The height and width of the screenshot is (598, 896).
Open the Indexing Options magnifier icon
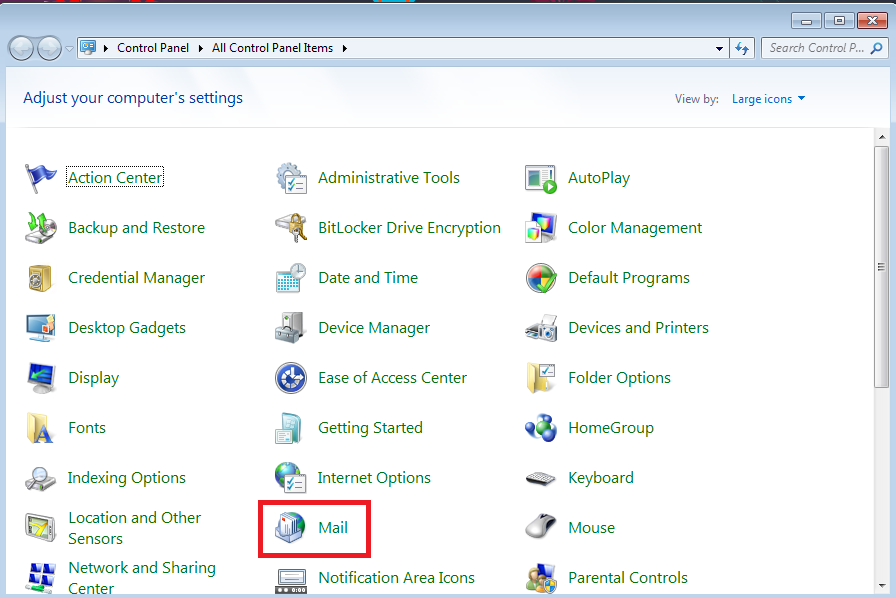pos(40,479)
